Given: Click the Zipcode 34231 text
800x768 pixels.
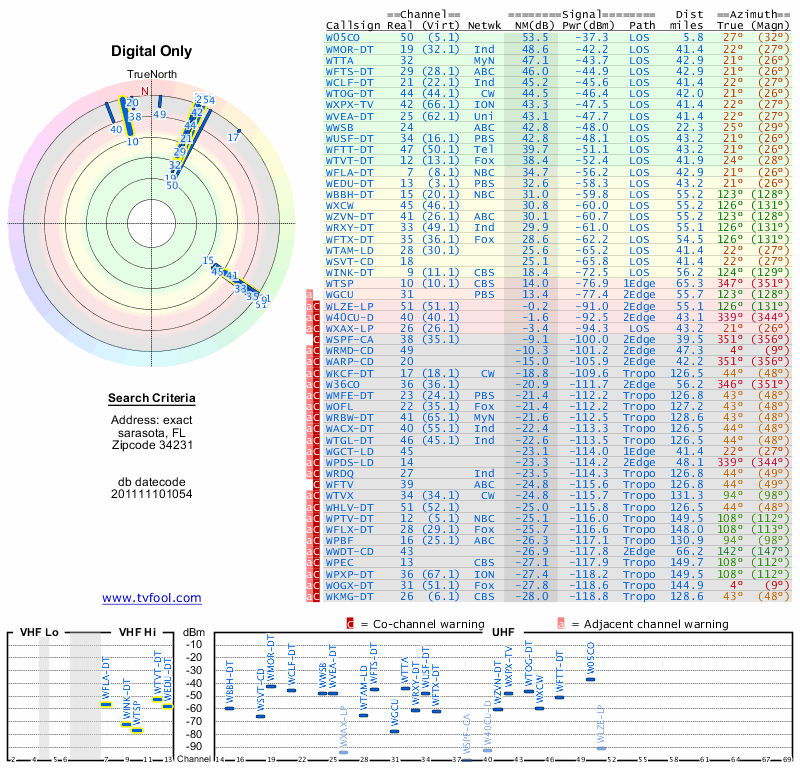Looking at the screenshot, I should [153, 445].
